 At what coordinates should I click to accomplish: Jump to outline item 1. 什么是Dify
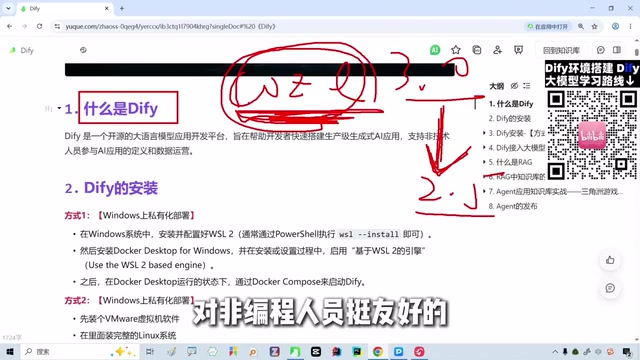point(511,104)
